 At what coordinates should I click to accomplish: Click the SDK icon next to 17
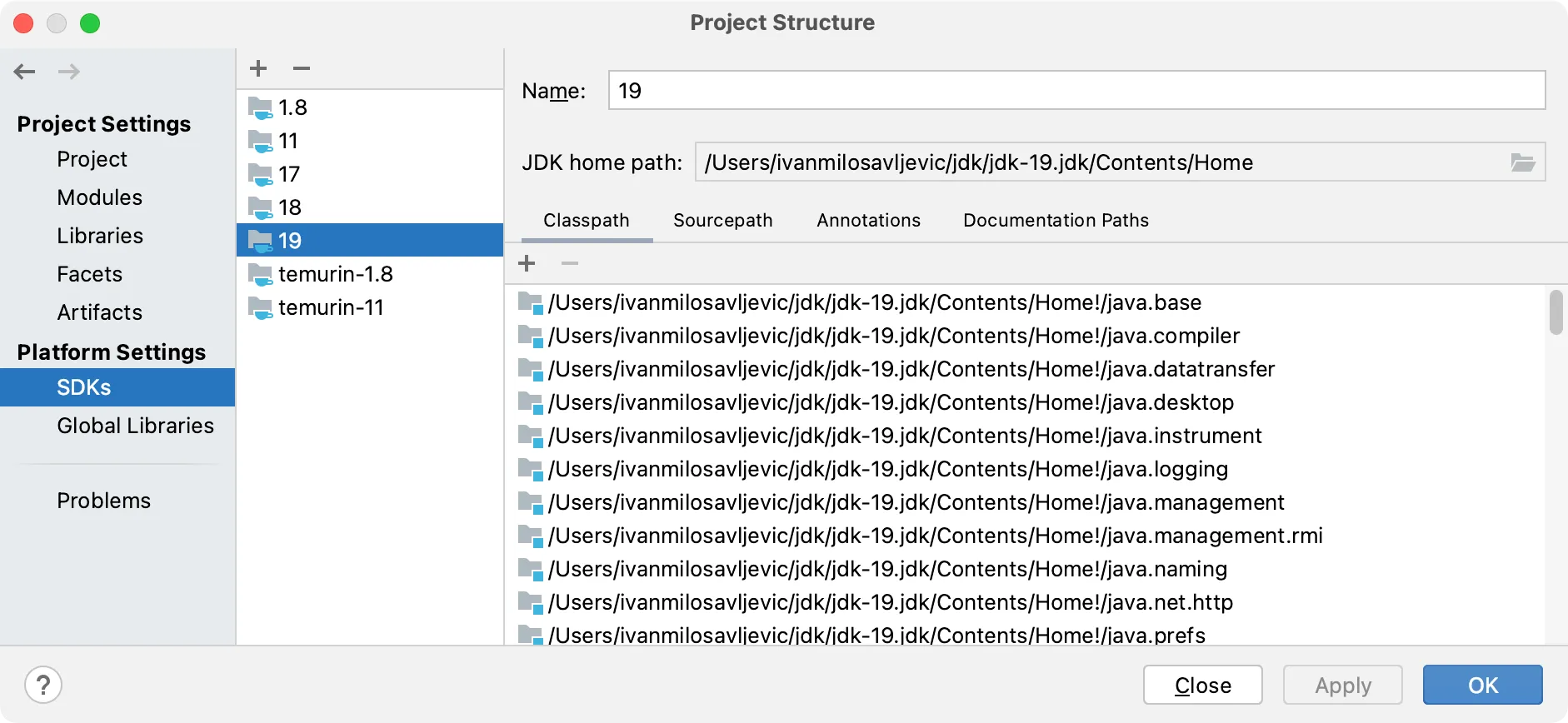[261, 174]
